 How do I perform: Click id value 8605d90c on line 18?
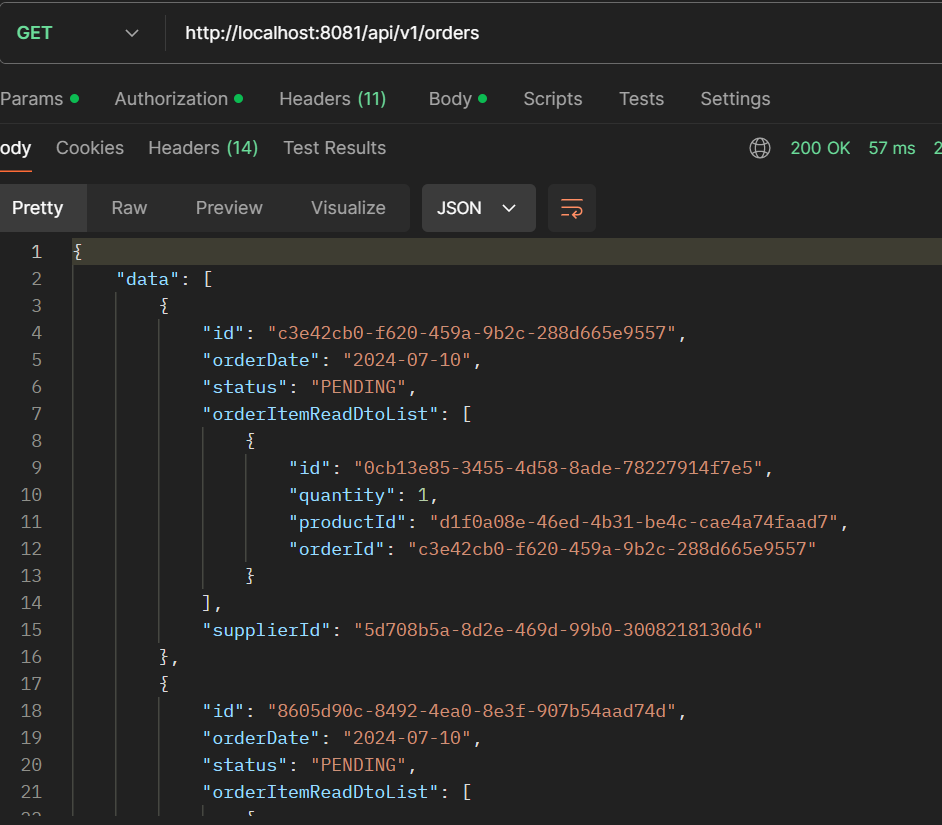click(472, 711)
